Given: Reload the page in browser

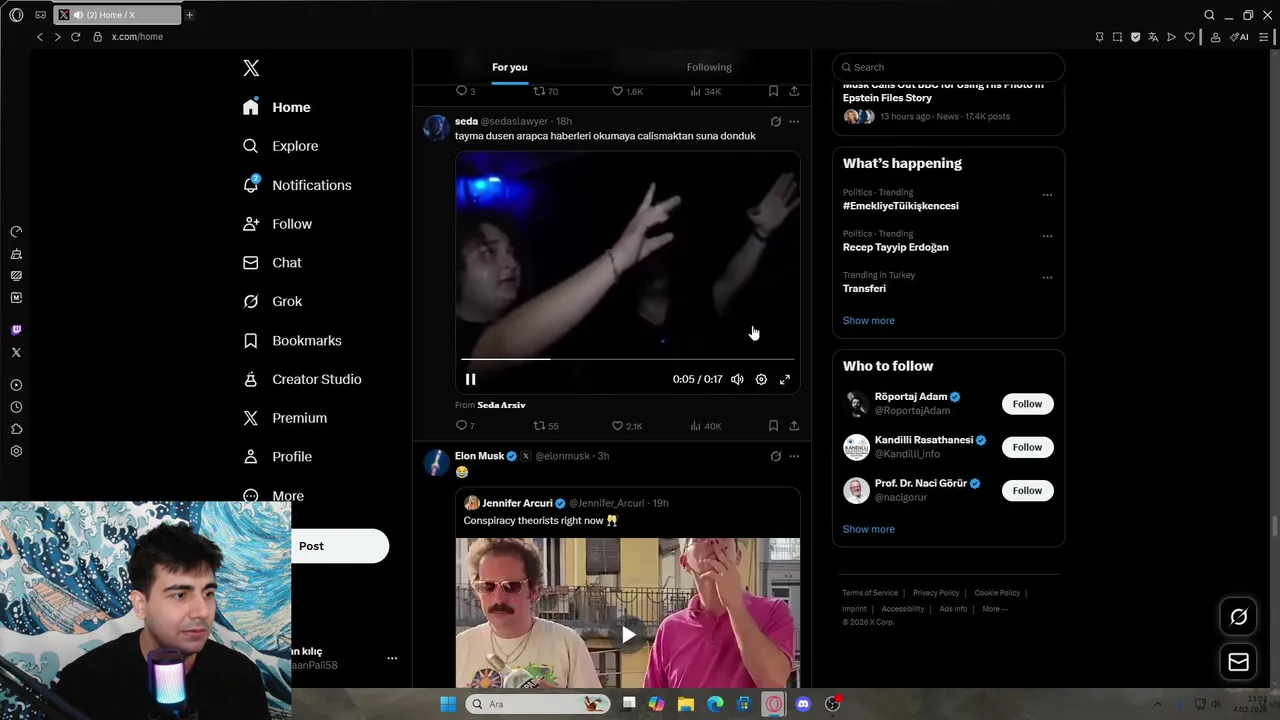Looking at the screenshot, I should tap(75, 37).
